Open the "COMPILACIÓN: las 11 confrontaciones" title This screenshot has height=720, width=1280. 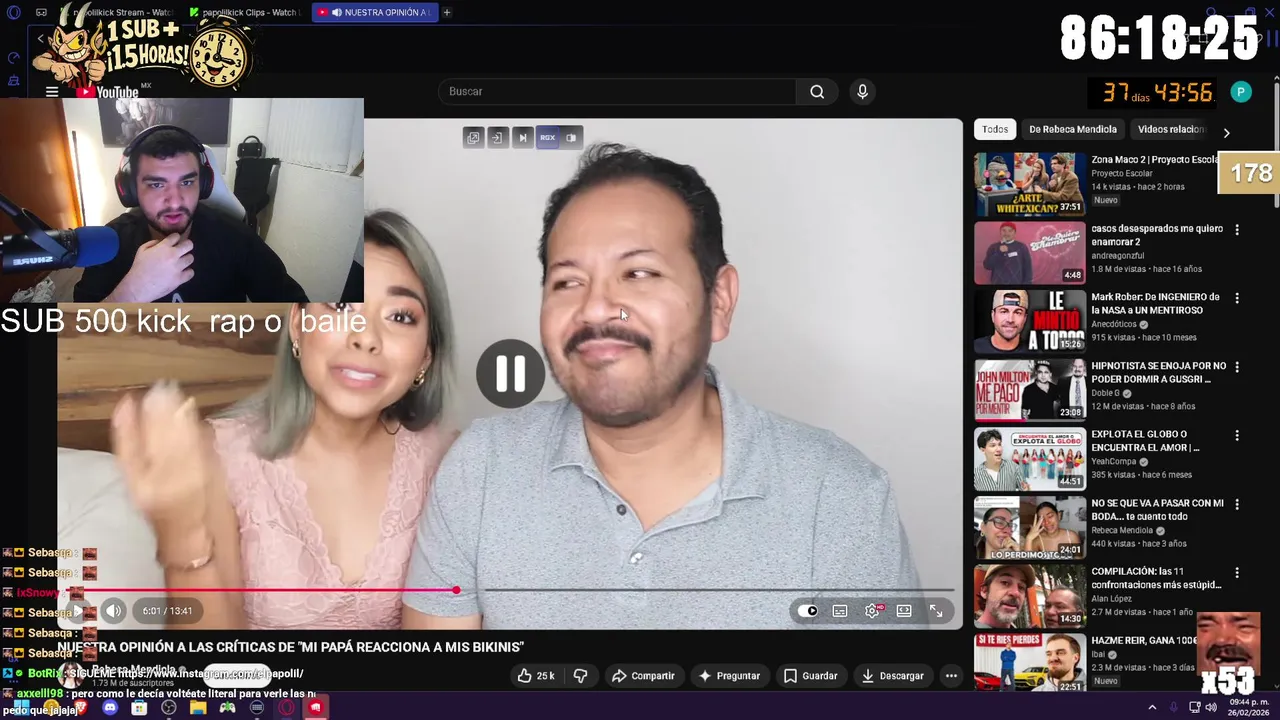tap(1156, 578)
